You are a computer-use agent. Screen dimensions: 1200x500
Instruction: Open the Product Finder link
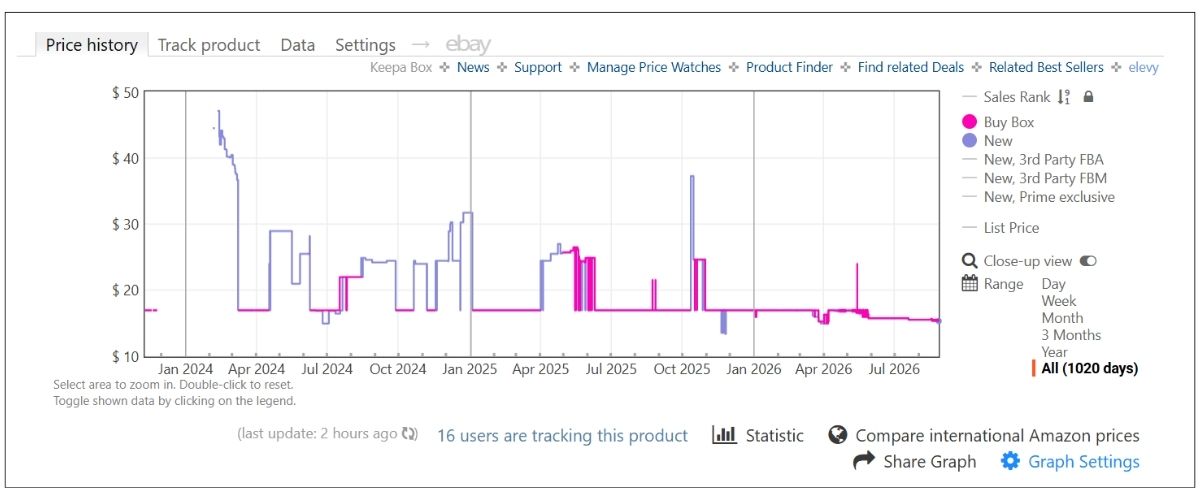[x=789, y=67]
